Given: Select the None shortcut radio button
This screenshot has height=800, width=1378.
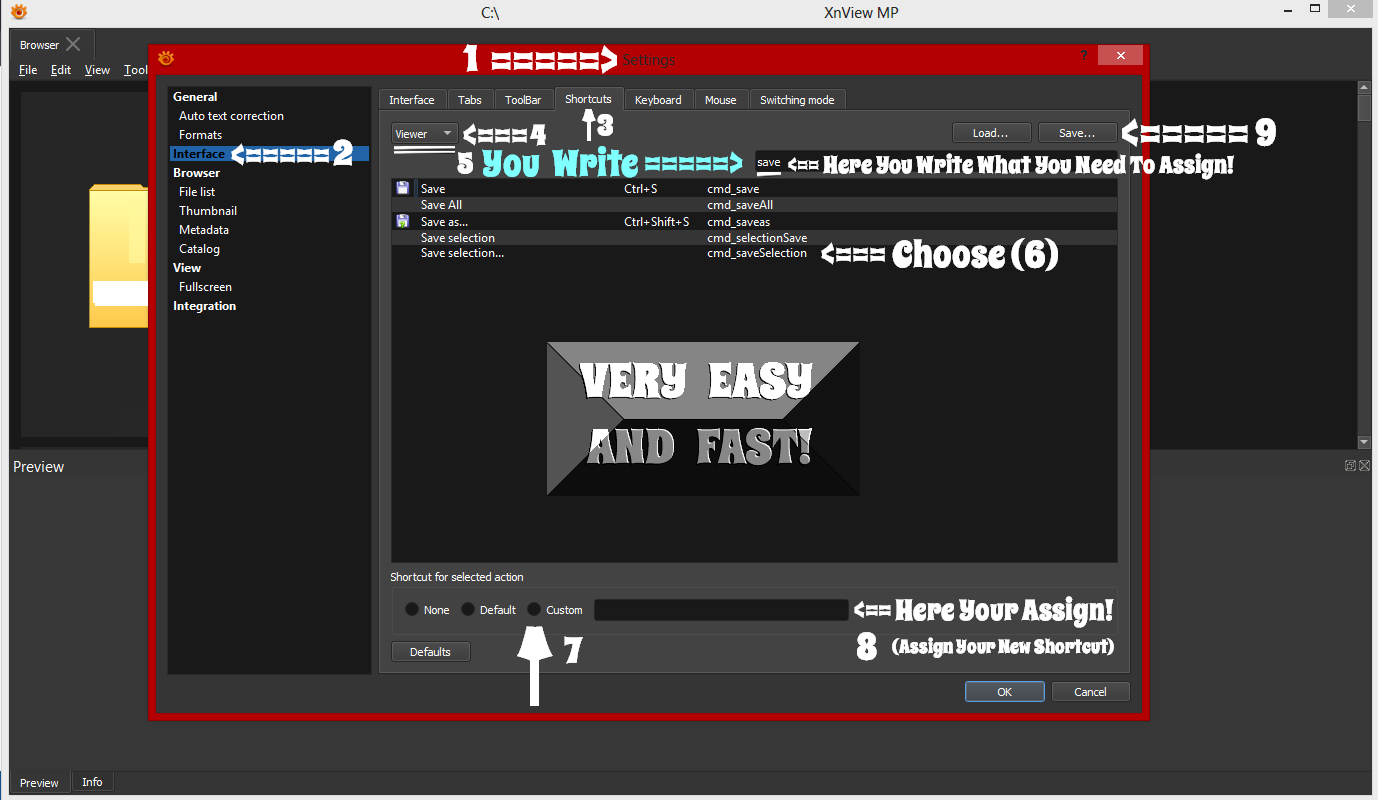Looking at the screenshot, I should (x=412, y=609).
